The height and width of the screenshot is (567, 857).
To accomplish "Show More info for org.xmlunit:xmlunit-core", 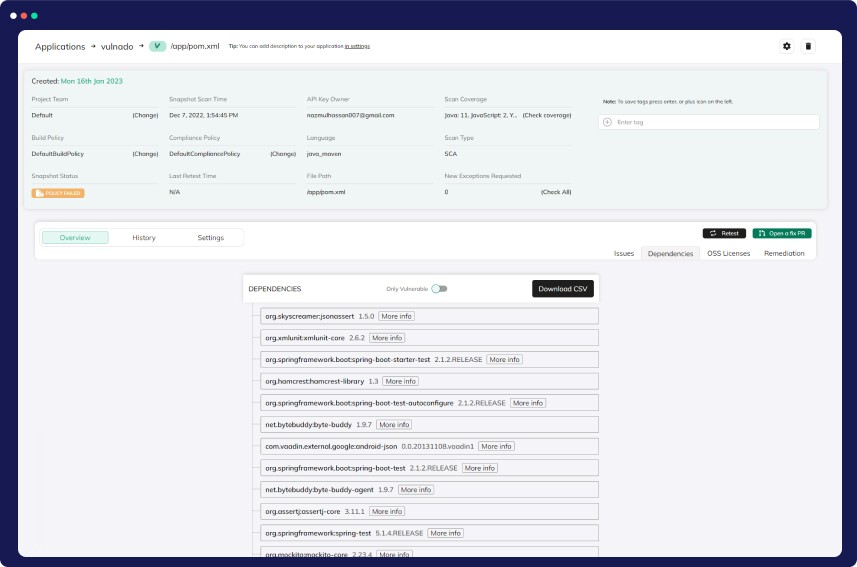I will (387, 338).
